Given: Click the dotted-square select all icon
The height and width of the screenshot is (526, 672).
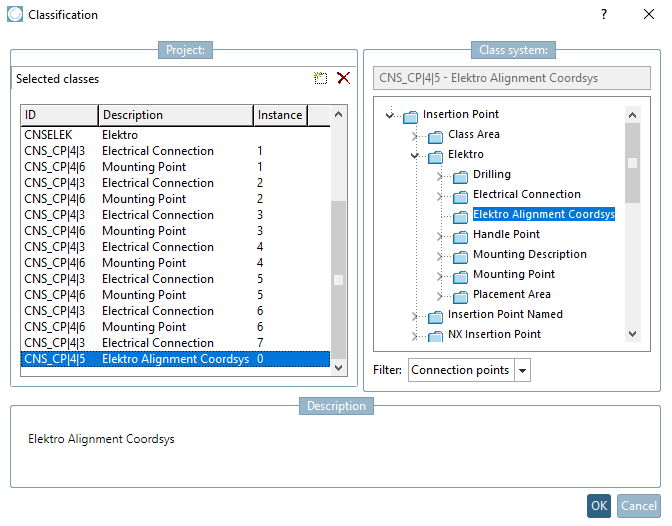Looking at the screenshot, I should pos(320,78).
